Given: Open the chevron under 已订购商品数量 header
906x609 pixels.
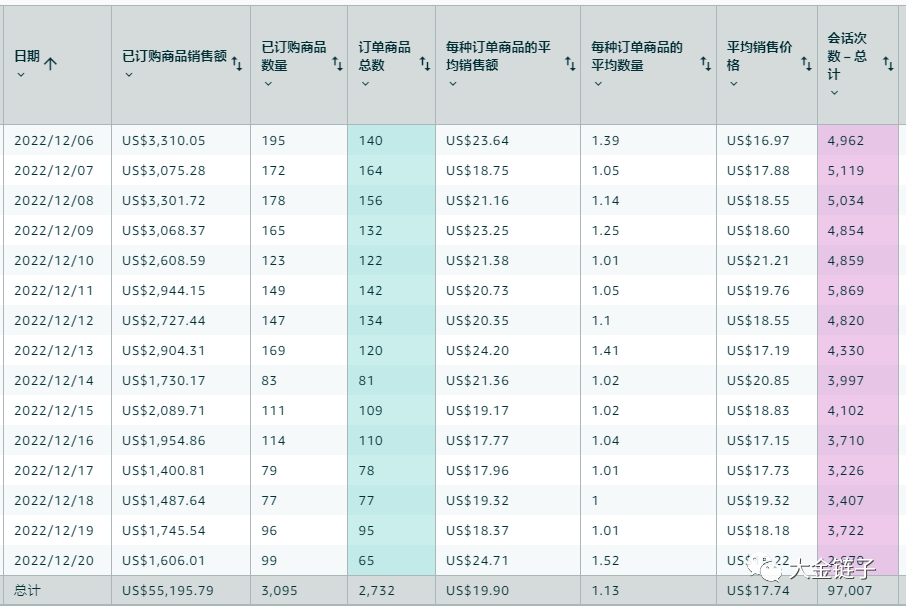Looking at the screenshot, I should point(268,84).
